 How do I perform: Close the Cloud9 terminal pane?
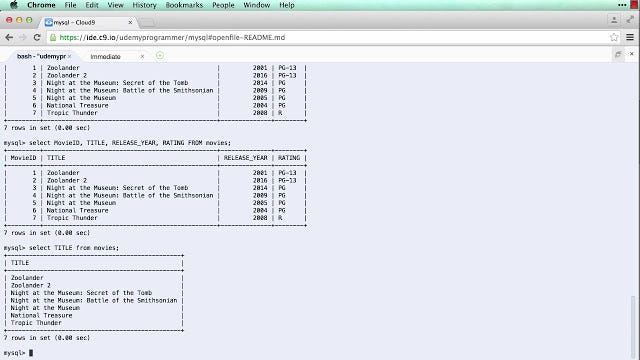(x=631, y=54)
